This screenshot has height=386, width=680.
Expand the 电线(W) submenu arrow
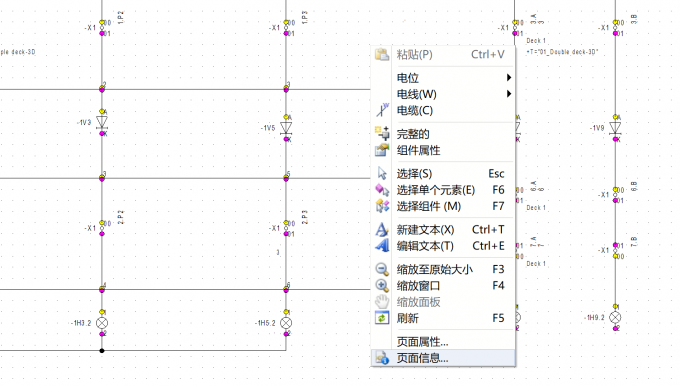(x=509, y=94)
